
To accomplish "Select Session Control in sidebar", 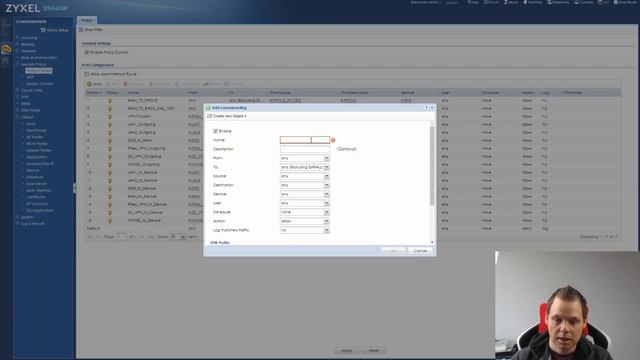I will [x=40, y=84].
